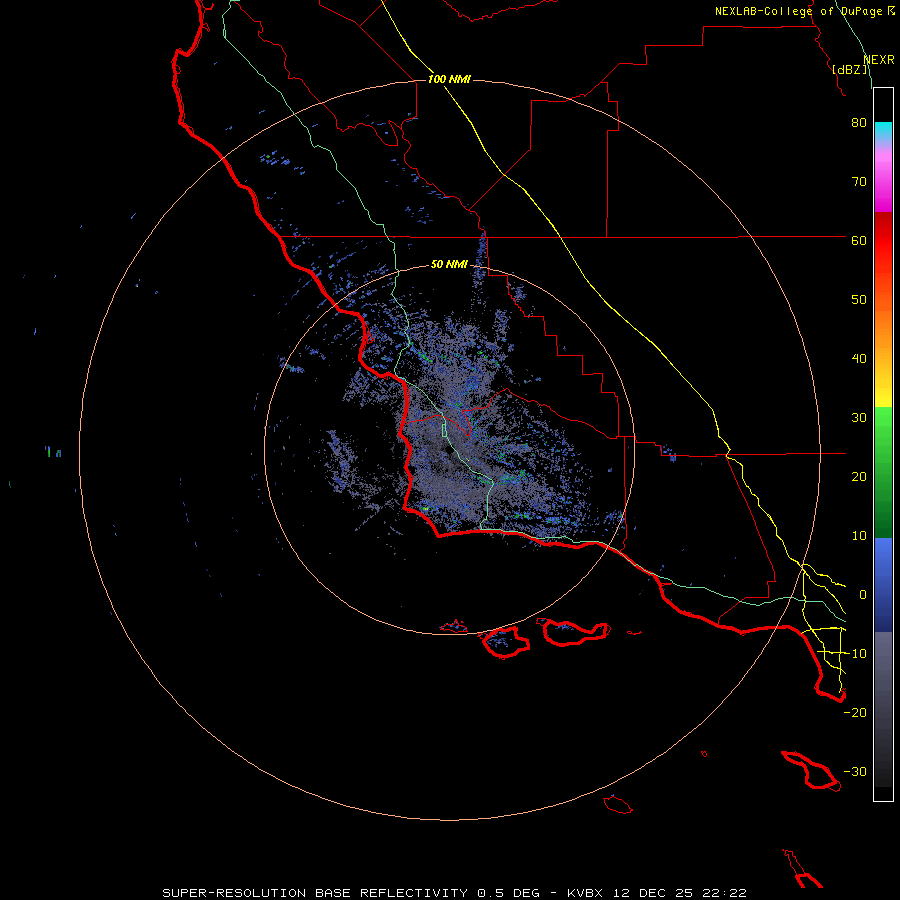900x900 pixels.
Task: Click the [dBZ] unit label
Action: pyautogui.click(x=850, y=69)
